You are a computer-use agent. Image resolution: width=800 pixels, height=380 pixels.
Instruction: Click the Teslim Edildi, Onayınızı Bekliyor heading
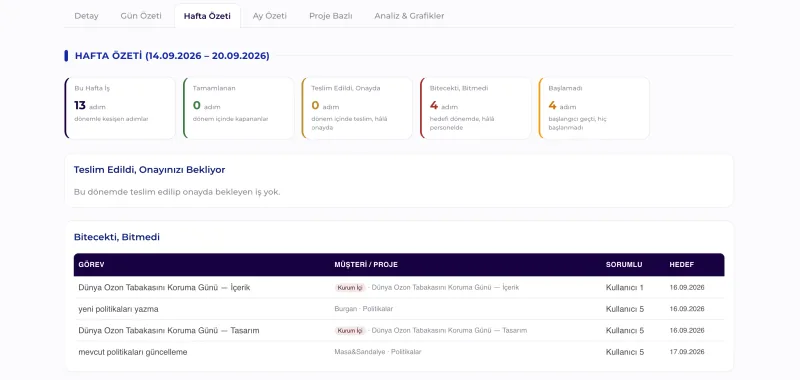pos(149,170)
